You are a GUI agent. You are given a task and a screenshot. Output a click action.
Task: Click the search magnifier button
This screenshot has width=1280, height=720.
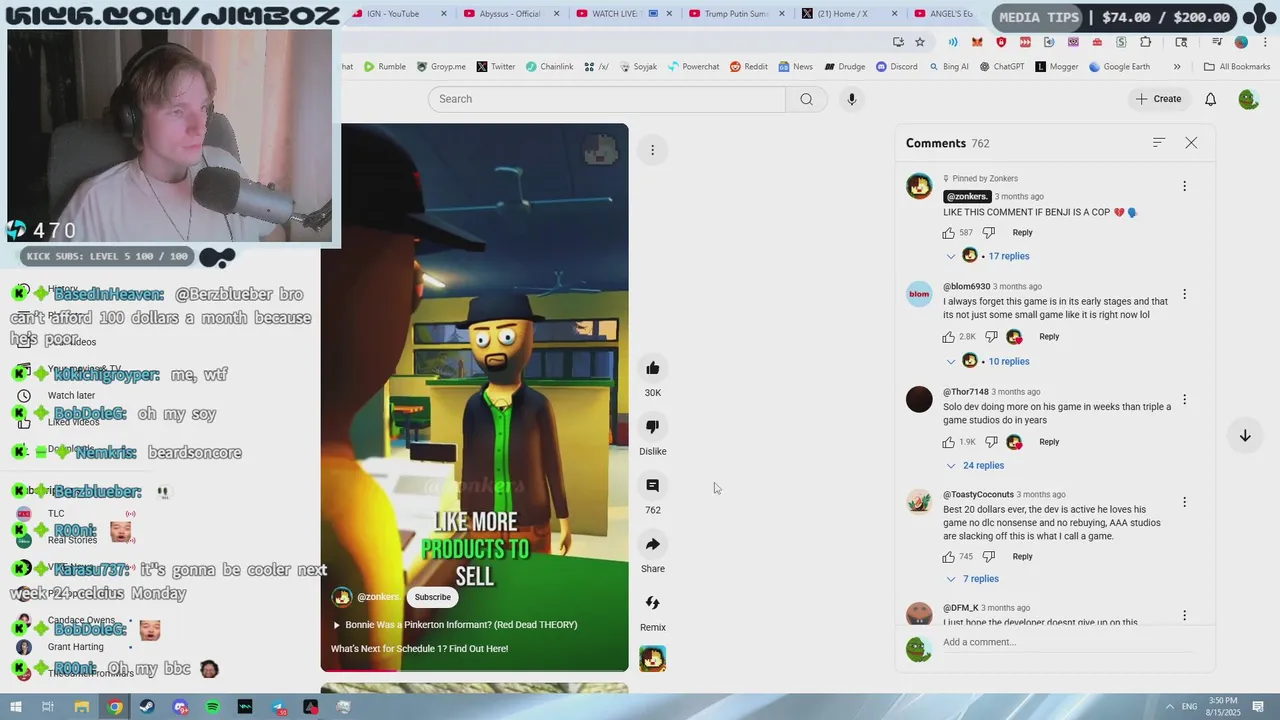pos(806,99)
